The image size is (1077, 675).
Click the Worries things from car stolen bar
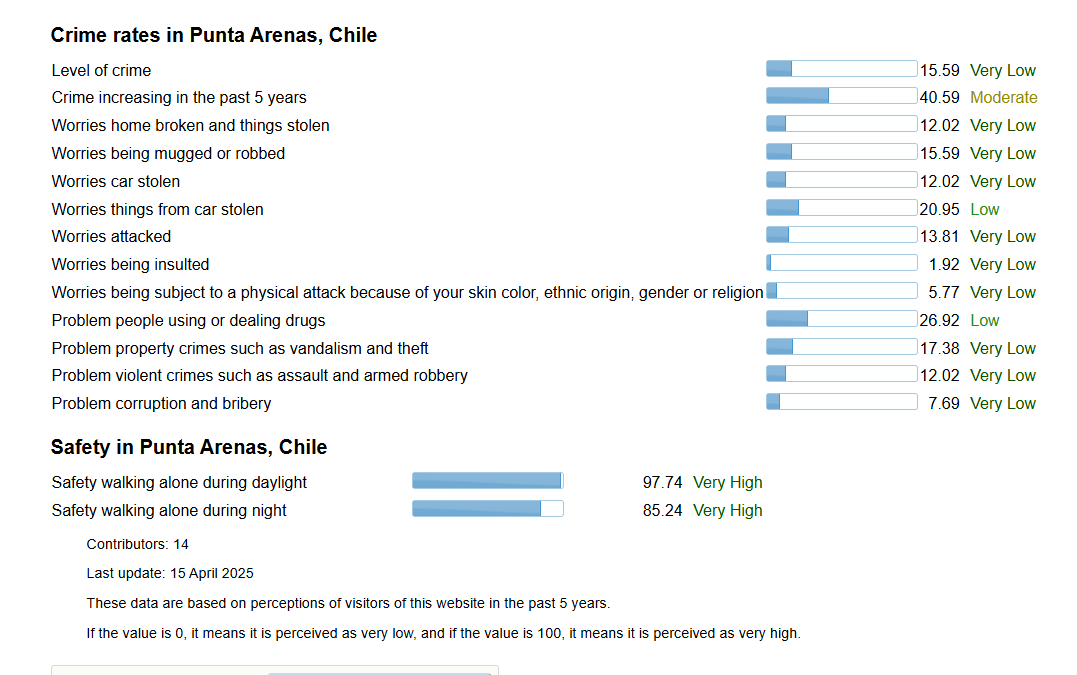click(x=841, y=207)
